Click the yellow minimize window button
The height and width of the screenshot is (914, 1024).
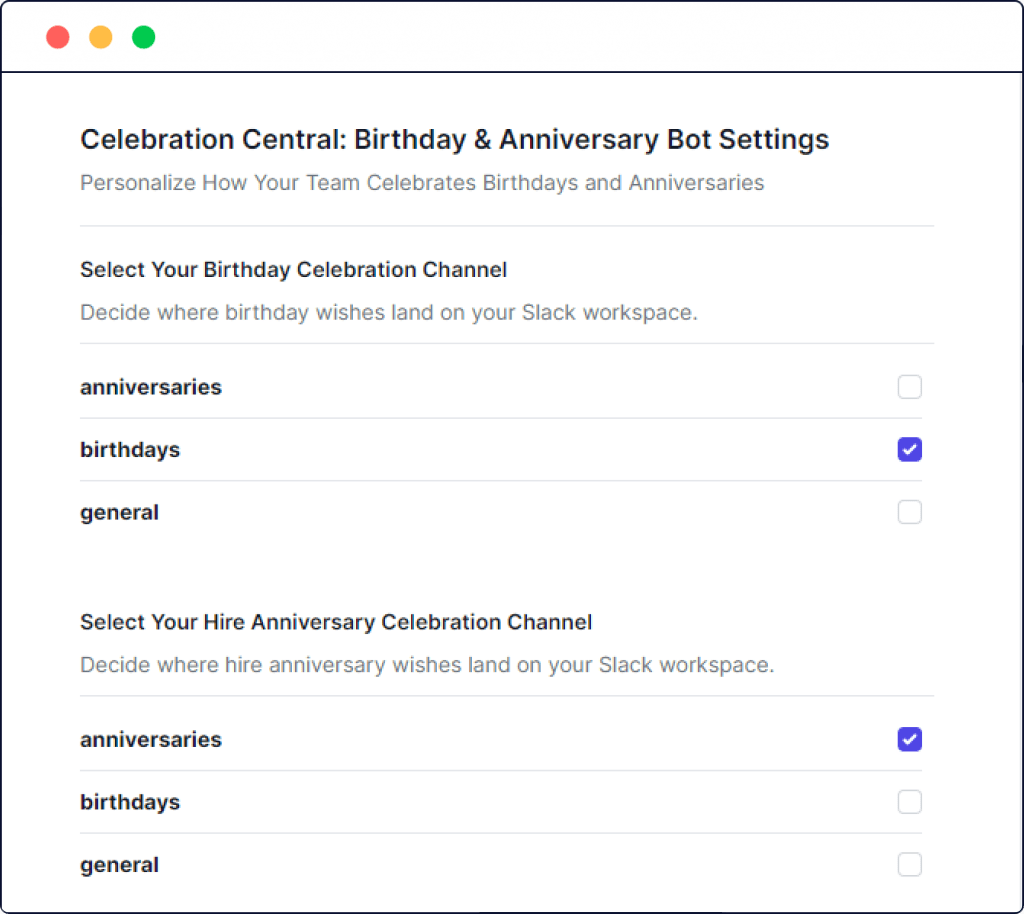coord(100,36)
